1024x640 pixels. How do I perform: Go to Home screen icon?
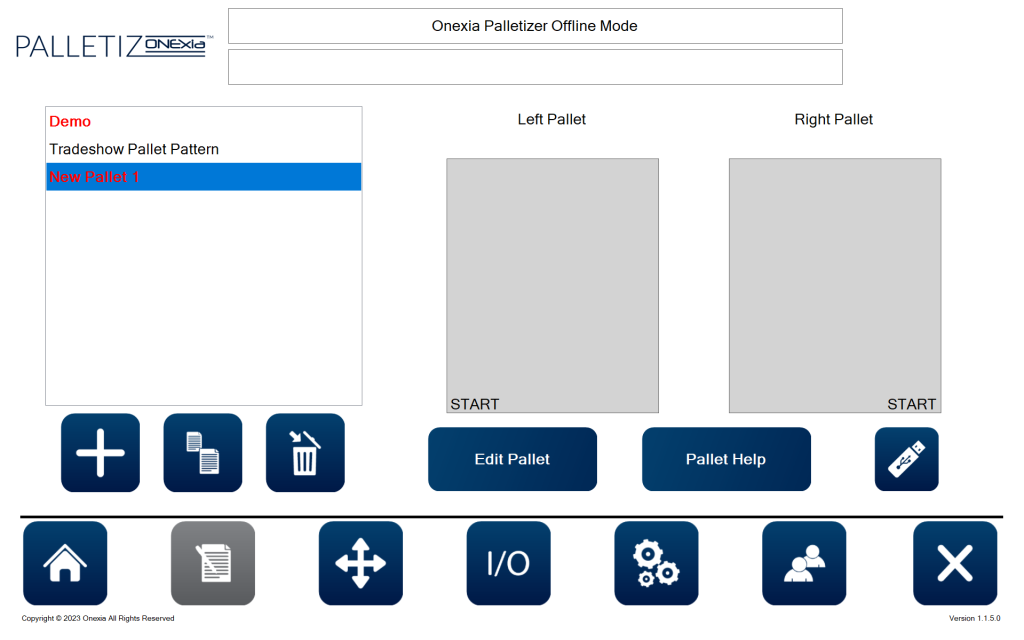point(65,563)
